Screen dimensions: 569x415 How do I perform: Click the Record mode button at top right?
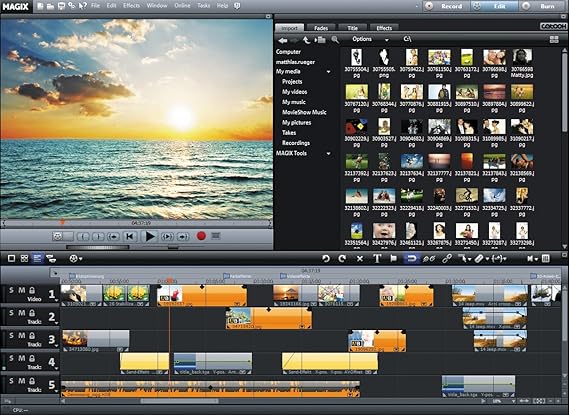coord(447,6)
